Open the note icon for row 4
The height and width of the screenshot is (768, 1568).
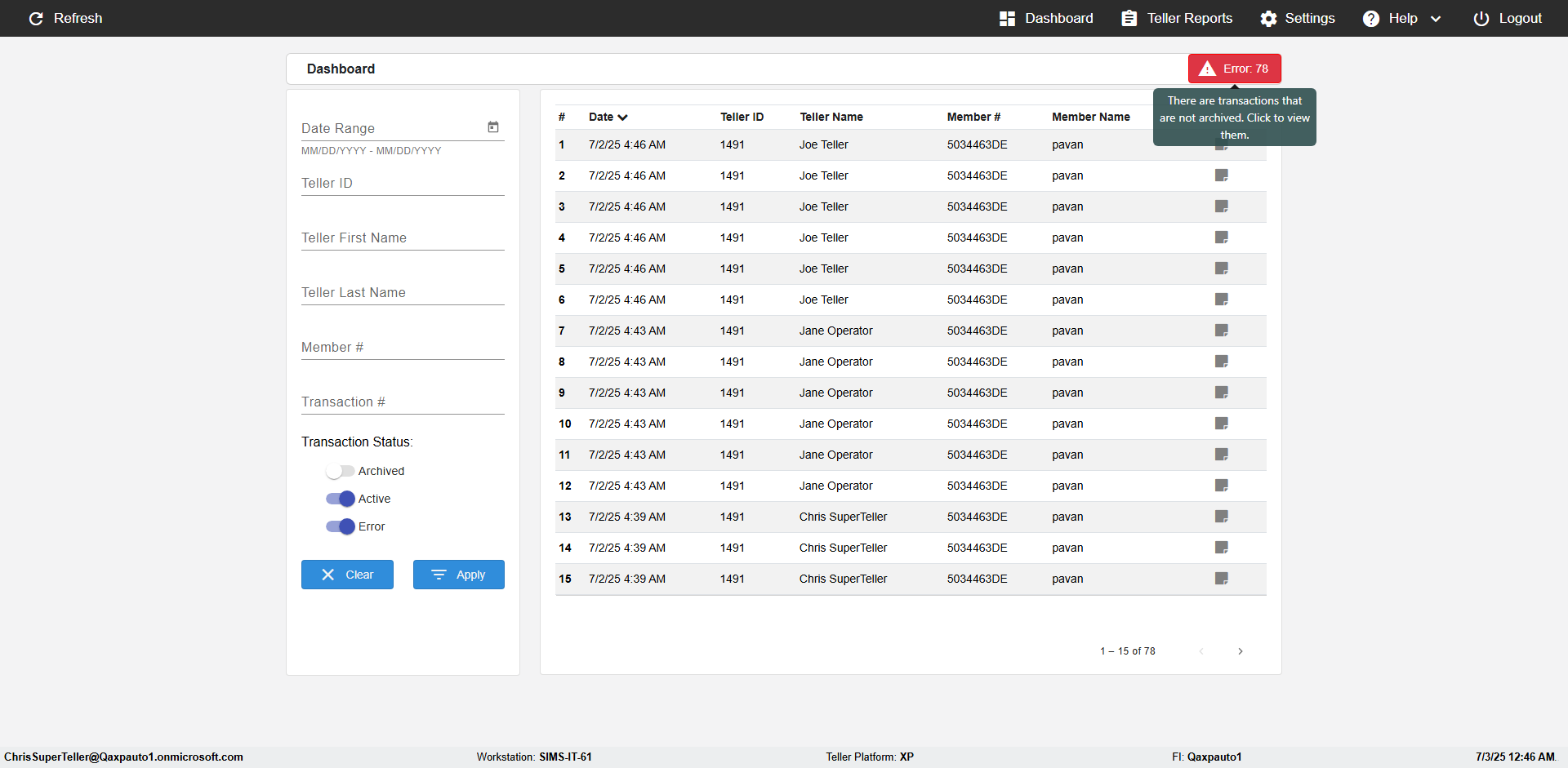(x=1222, y=238)
